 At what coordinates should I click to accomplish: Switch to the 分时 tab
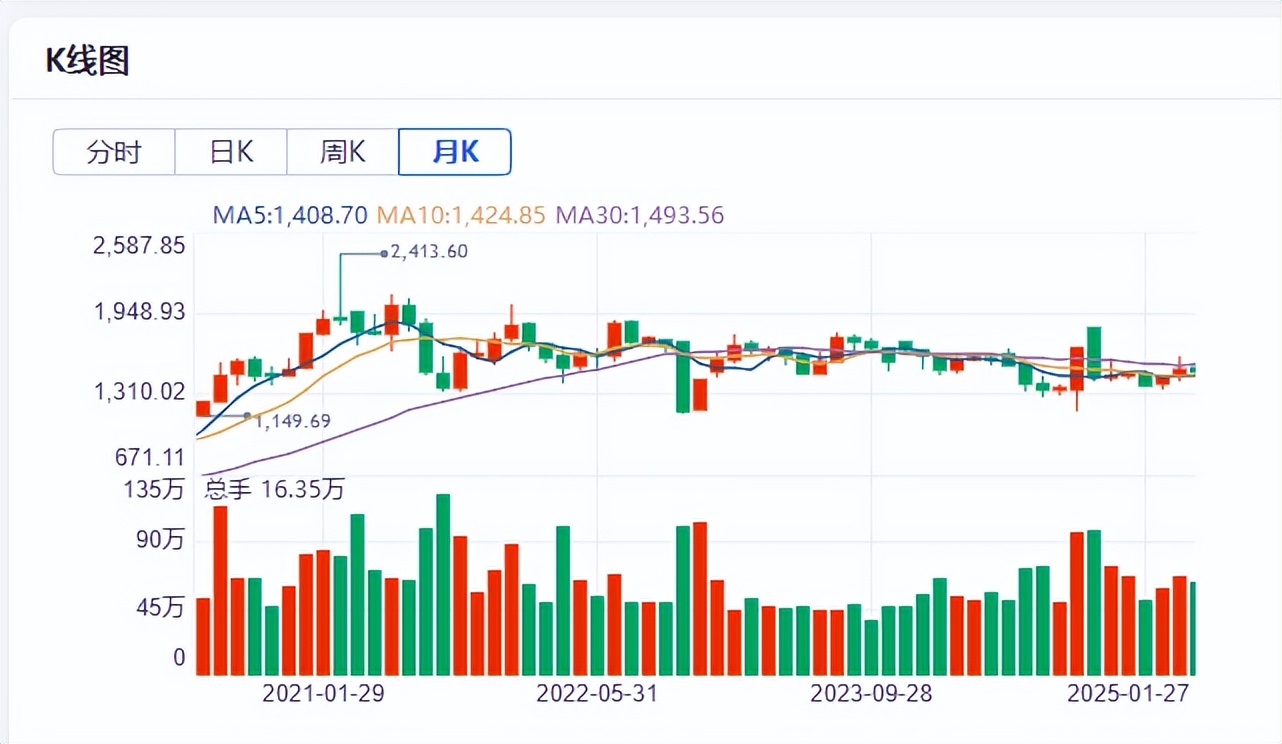(x=114, y=152)
